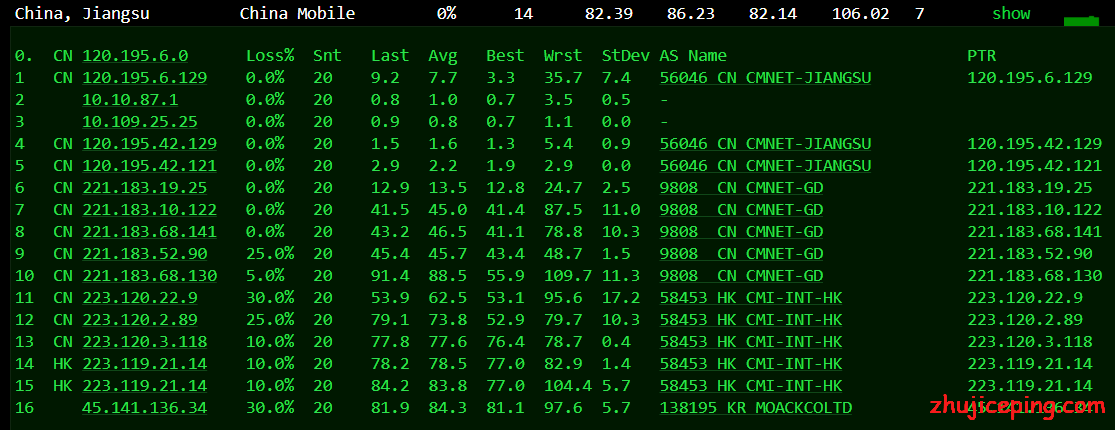This screenshot has height=430, width=1115.
Task: Click the PTR entry 120.195.6.129 in hop 1
Action: pyautogui.click(x=1030, y=78)
